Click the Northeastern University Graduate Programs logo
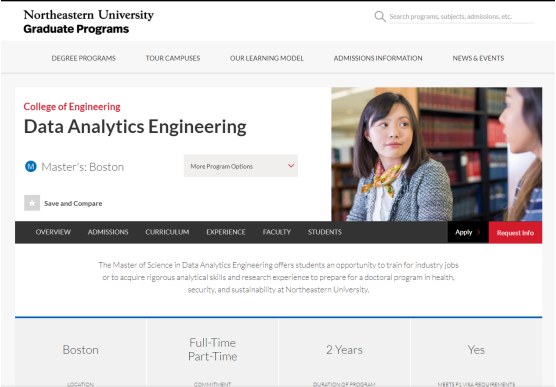 [89, 21]
